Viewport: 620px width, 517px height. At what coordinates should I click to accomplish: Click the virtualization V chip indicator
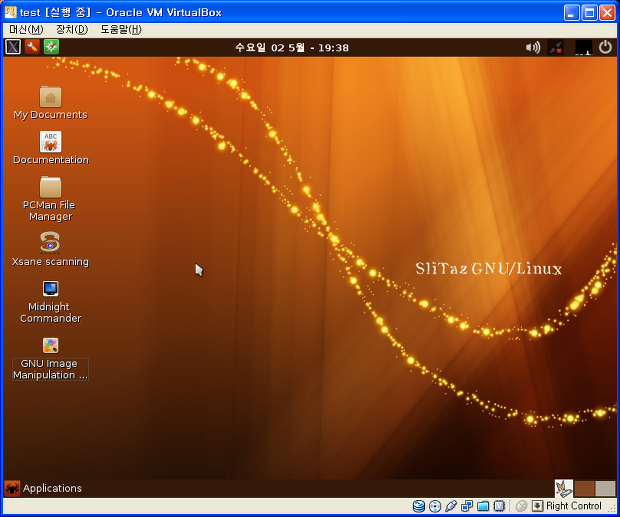(500, 506)
